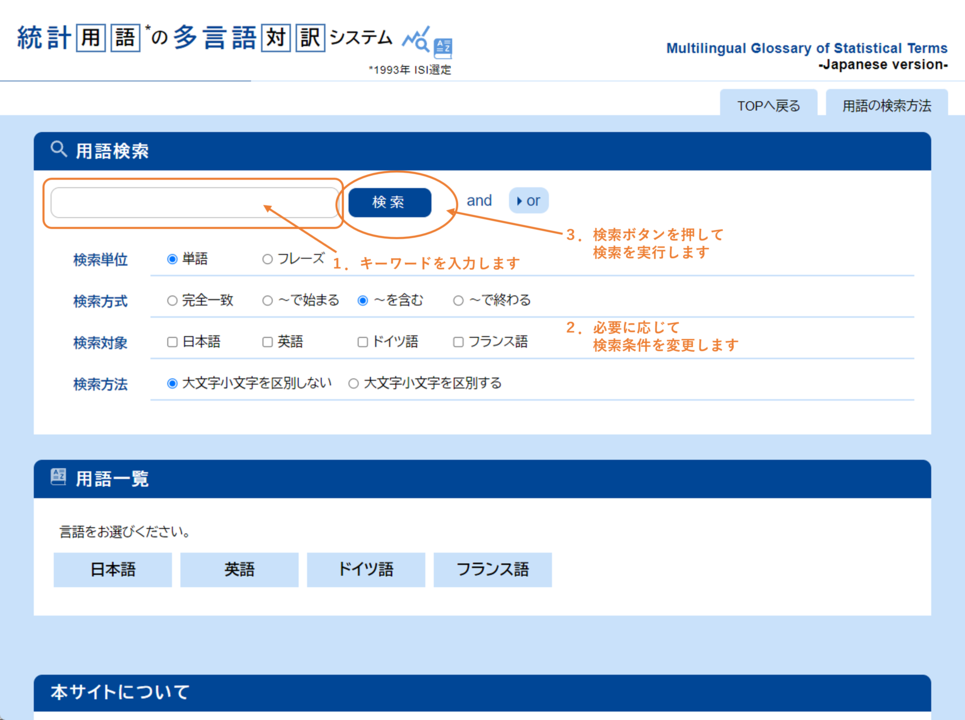Click the keyword search input field
The height and width of the screenshot is (720, 965).
coord(195,203)
